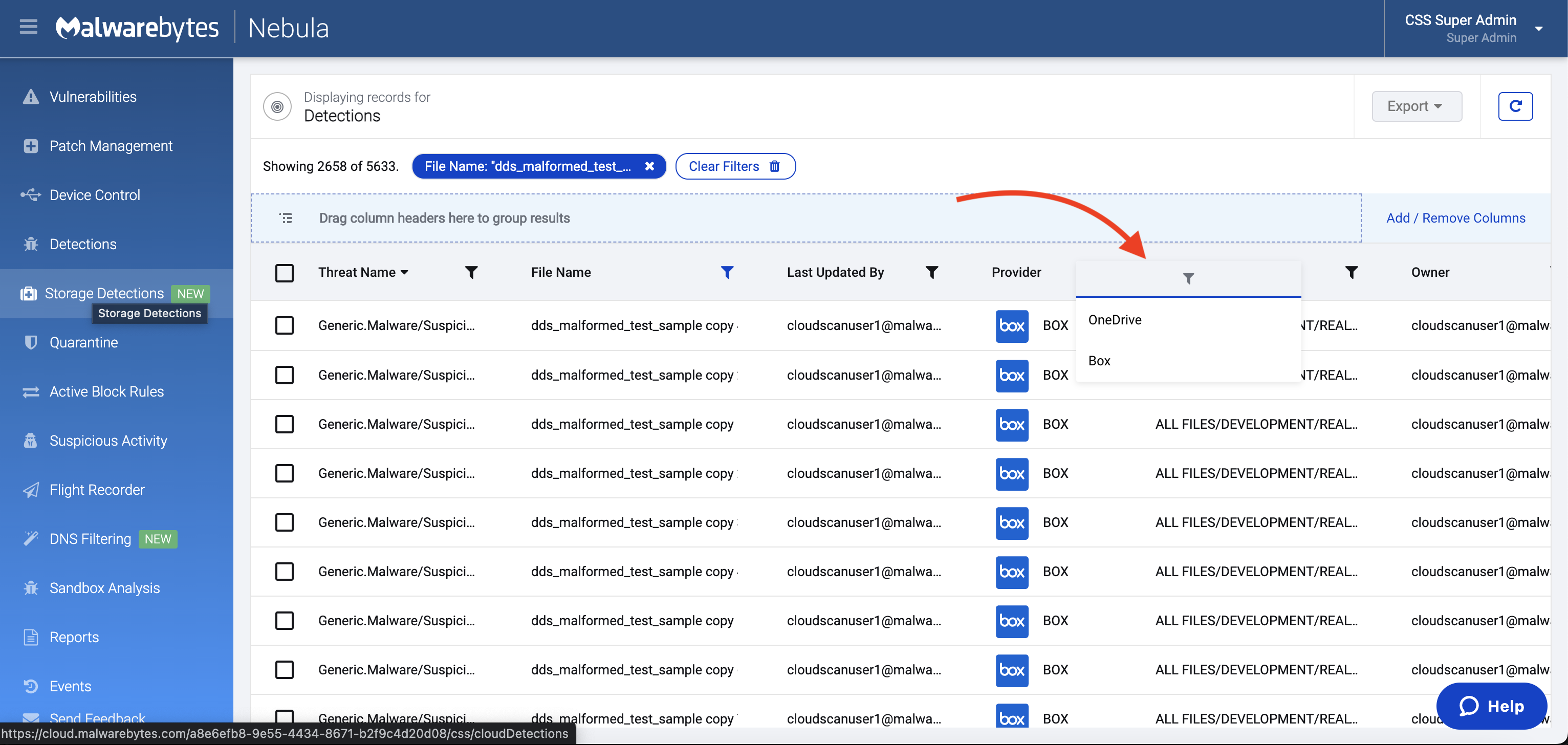Check the first detection row checkbox
Viewport: 1568px width, 745px height.
pyautogui.click(x=284, y=325)
